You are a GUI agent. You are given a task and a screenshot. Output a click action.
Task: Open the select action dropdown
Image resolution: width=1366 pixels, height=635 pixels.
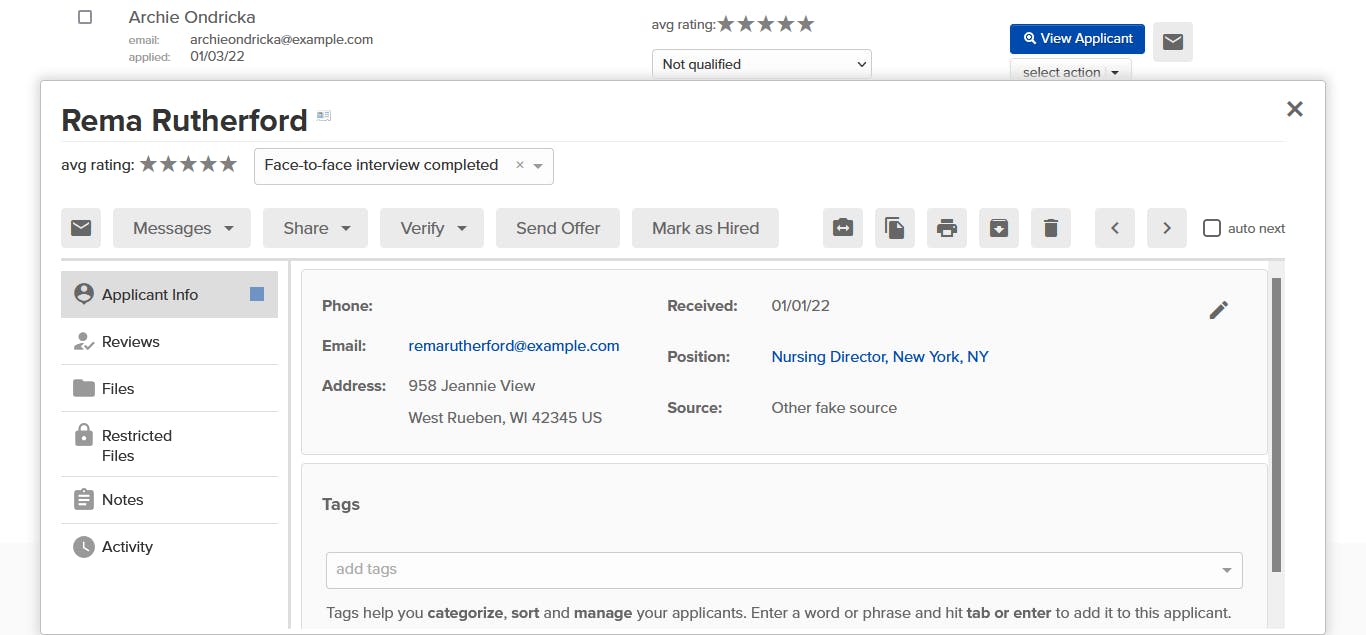[1071, 72]
